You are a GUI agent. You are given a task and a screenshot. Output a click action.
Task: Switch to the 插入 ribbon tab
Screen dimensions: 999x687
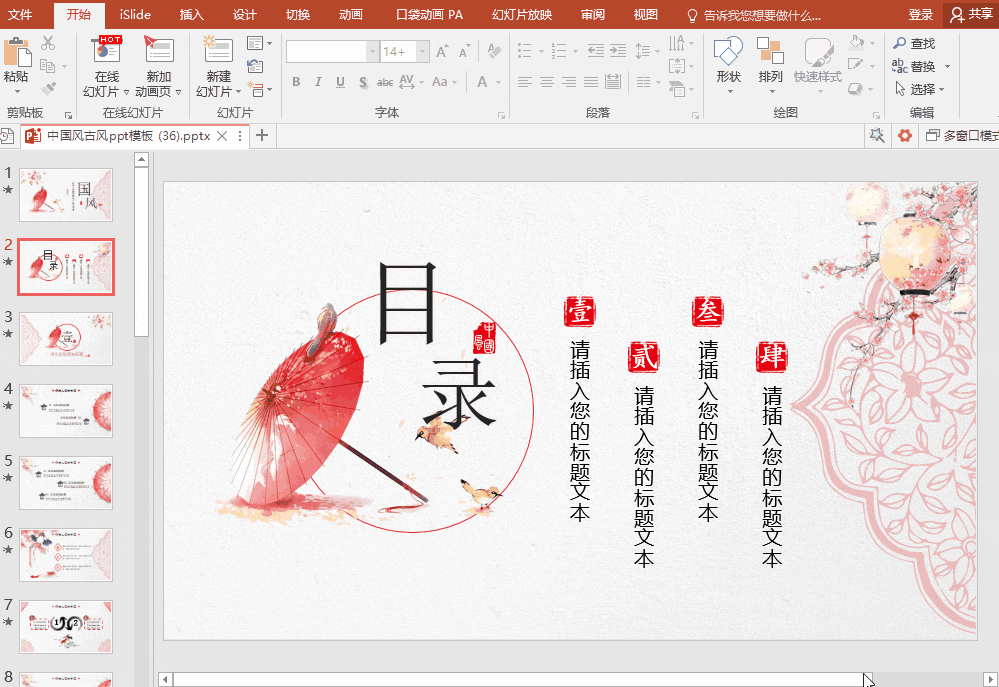tap(191, 15)
